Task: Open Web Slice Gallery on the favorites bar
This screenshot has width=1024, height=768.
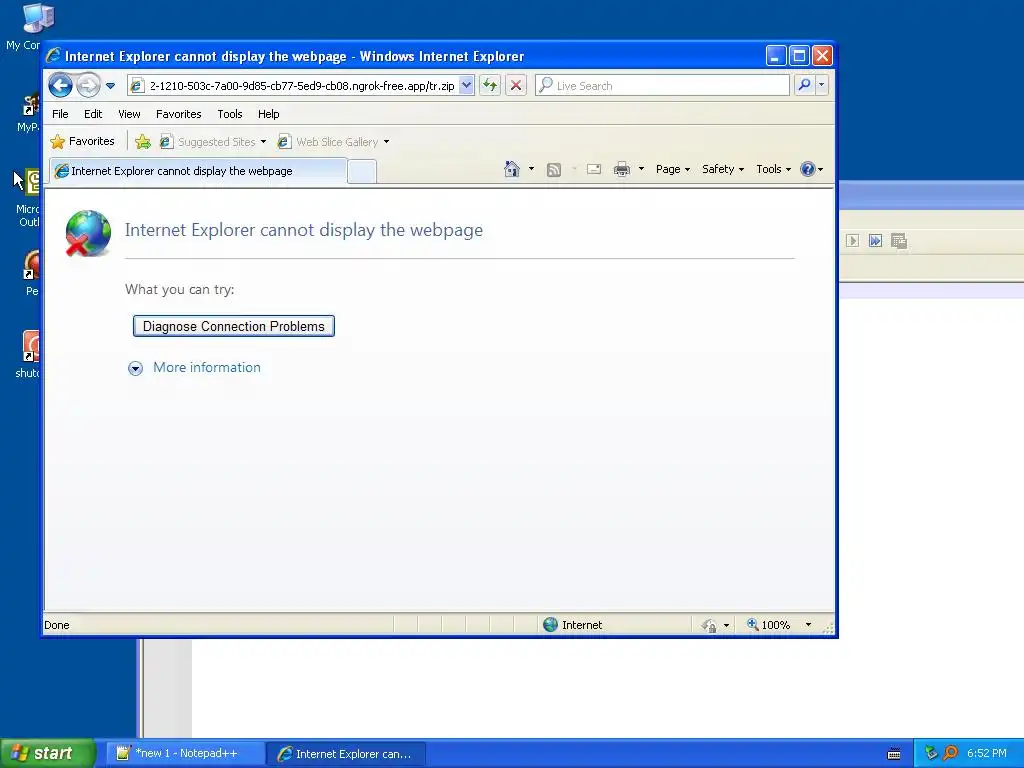Action: (x=333, y=142)
